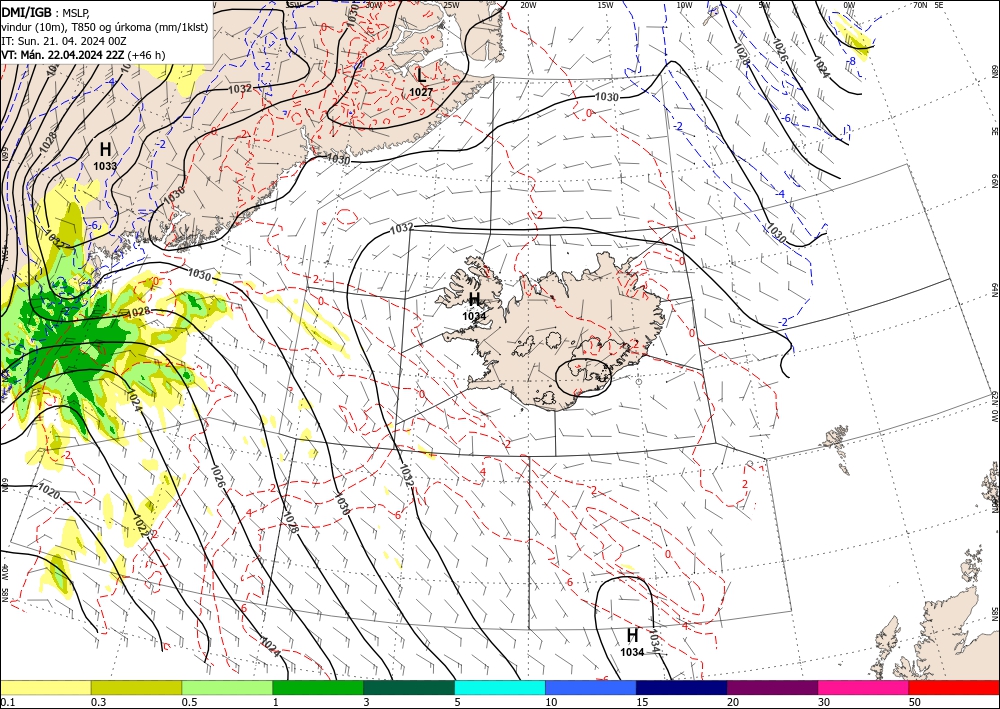1000x709 pixels.
Task: Click the light green 0.5–1 mm legend swatch
Action: (227, 687)
